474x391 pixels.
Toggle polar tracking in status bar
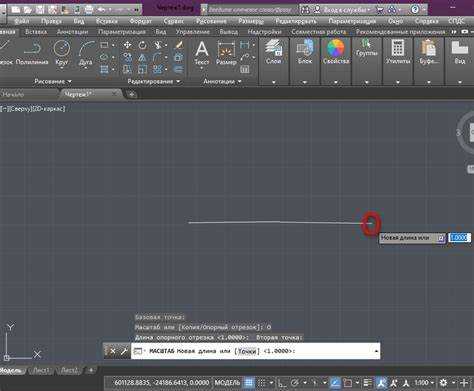click(295, 383)
